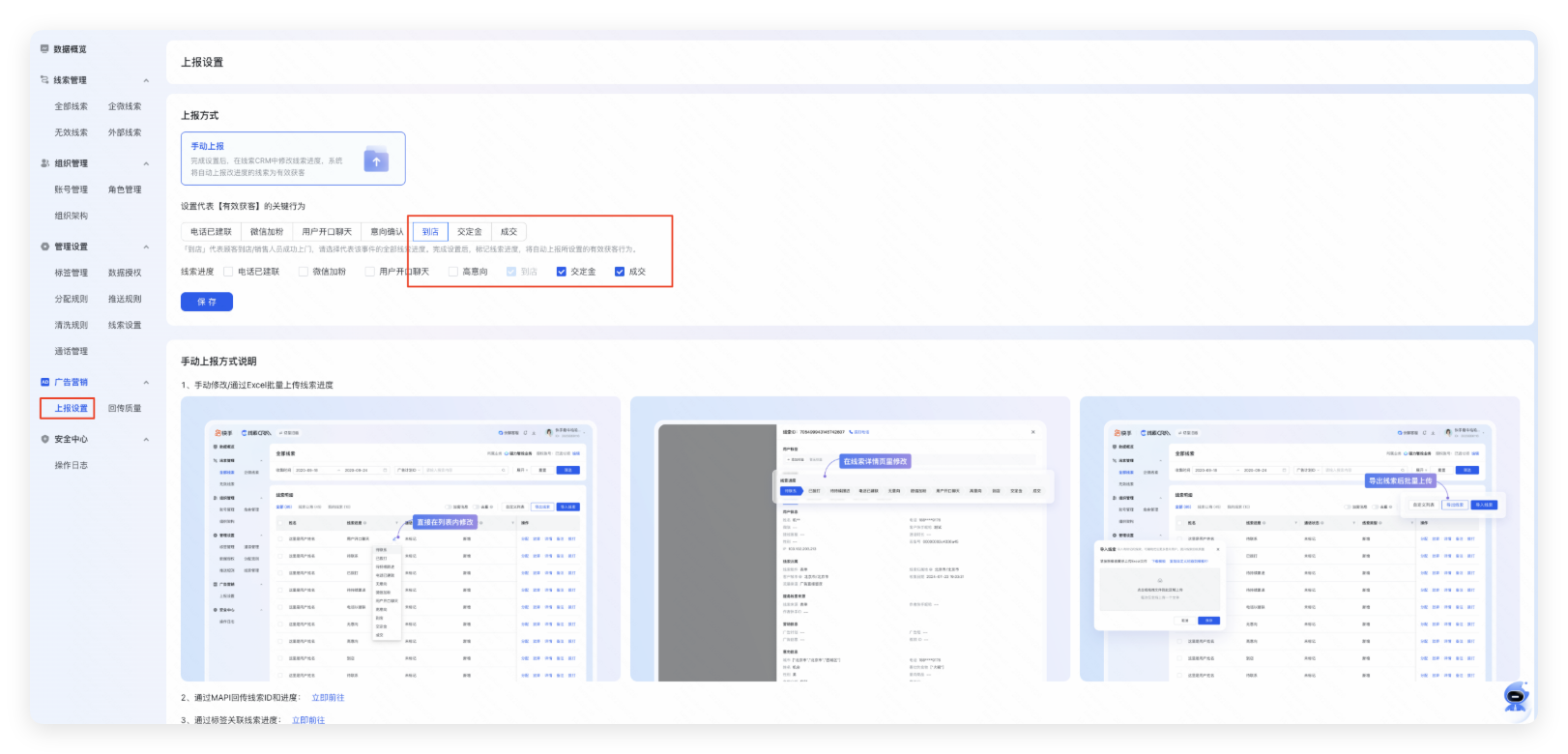The height and width of the screenshot is (754, 1568).
Task: Click 立即前往 link for MAPI回传
Action: point(328,698)
